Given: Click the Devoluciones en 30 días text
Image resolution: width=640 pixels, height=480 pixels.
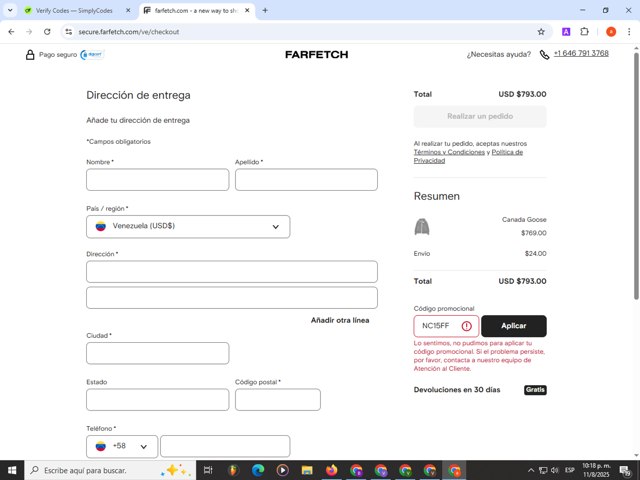Looking at the screenshot, I should (457, 390).
